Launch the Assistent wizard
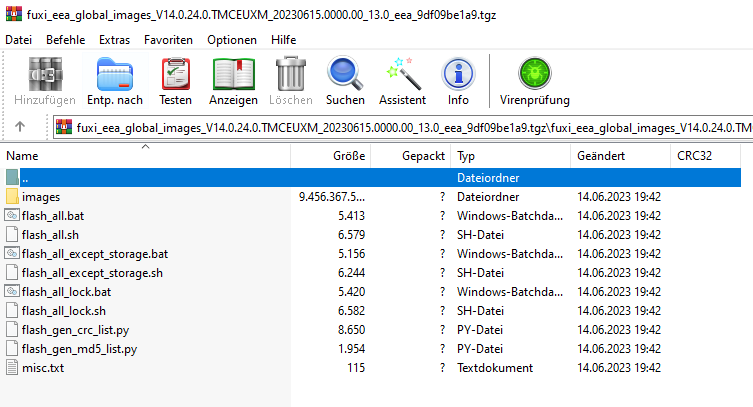Viewport: 753px width, 407px height. (402, 80)
